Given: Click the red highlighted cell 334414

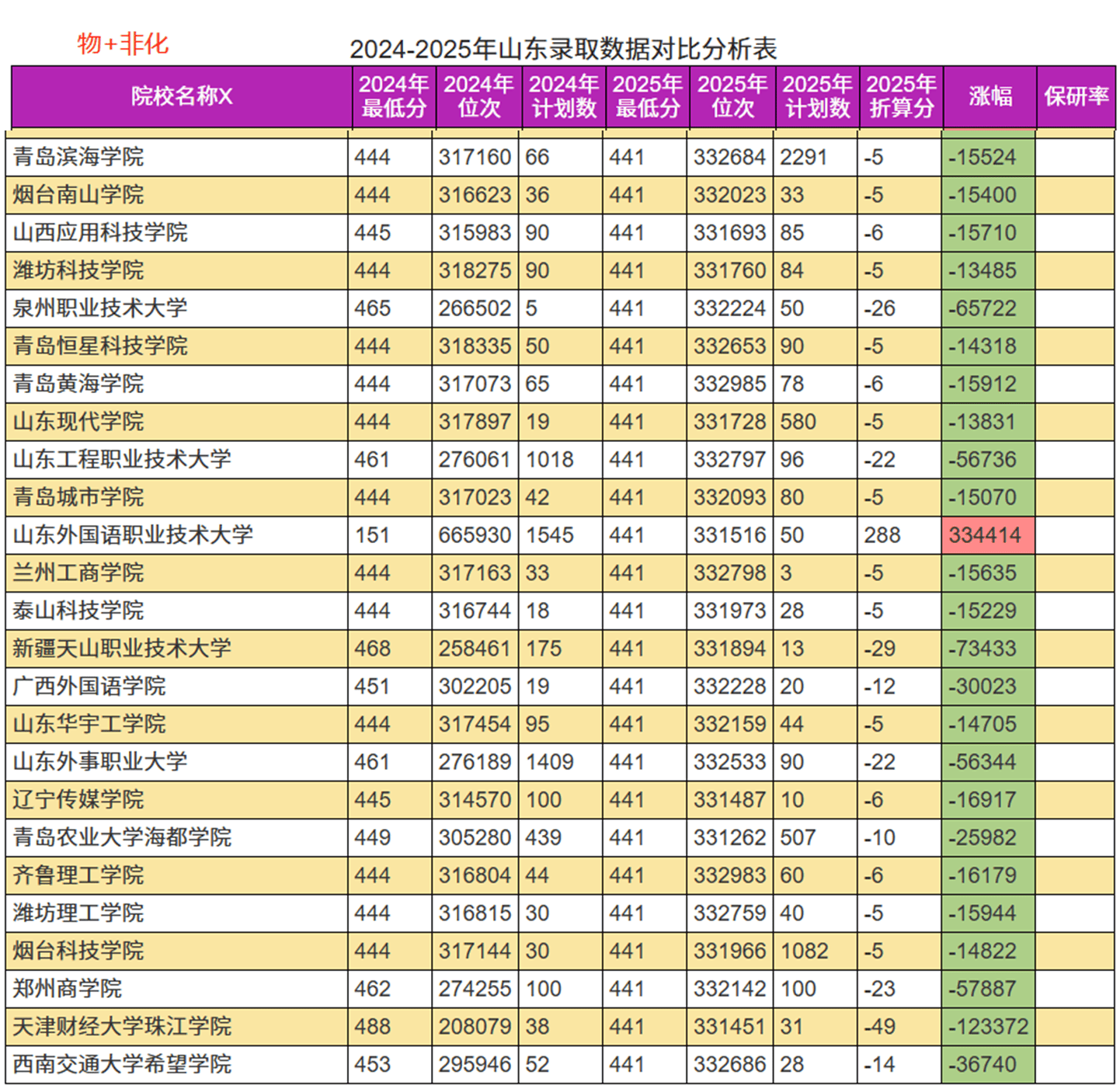Looking at the screenshot, I should [x=988, y=535].
